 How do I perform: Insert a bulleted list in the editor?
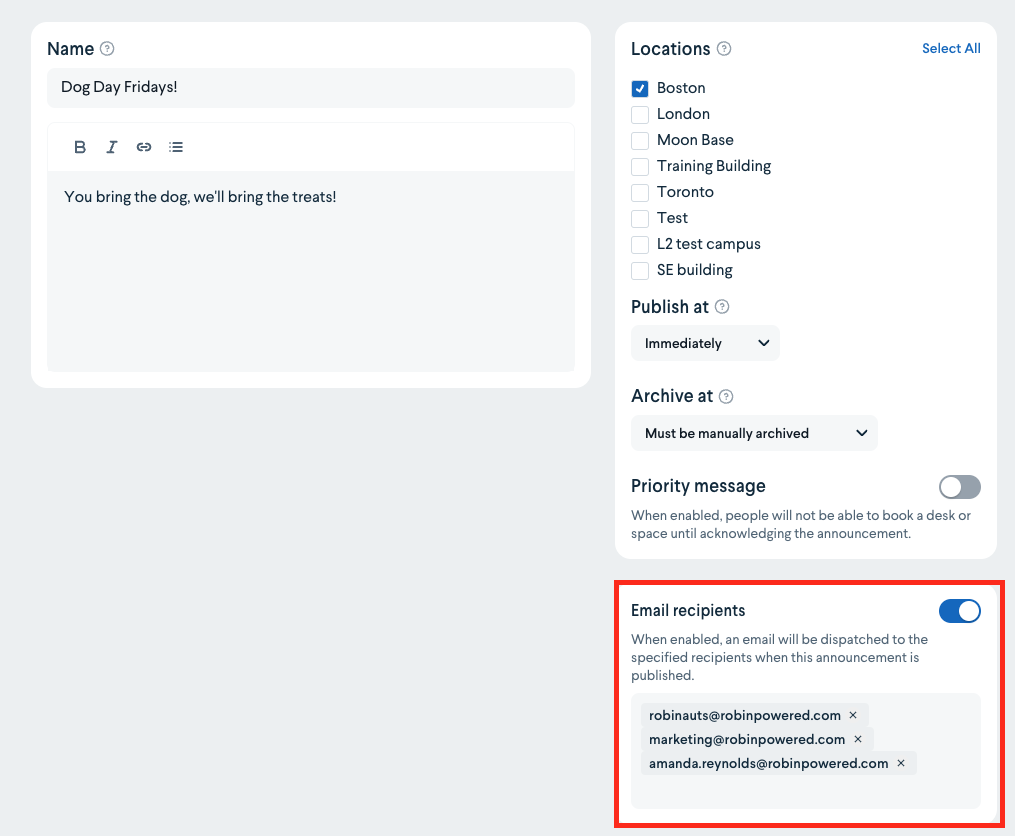coord(176,147)
